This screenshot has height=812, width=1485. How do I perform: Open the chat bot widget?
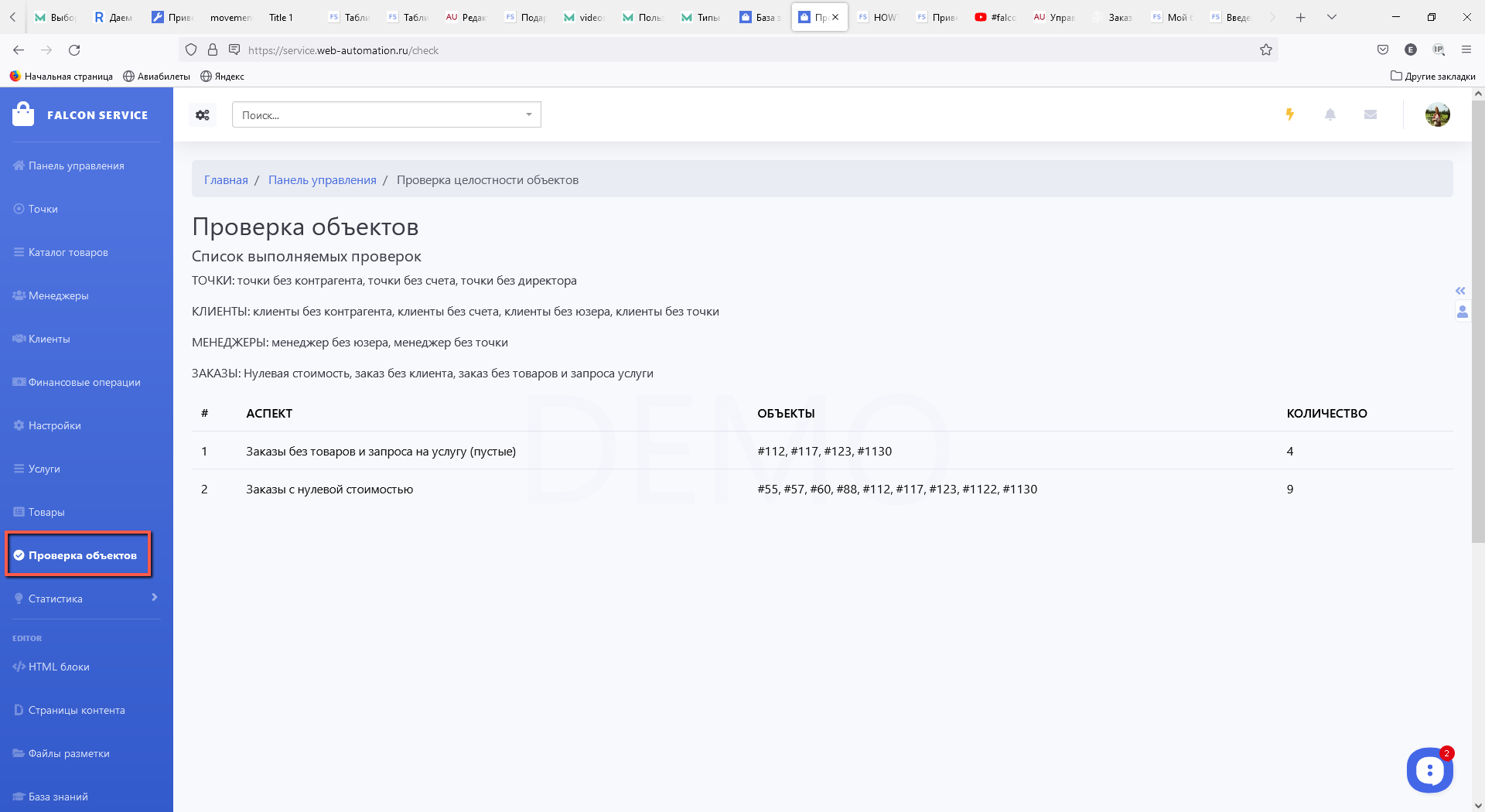click(1429, 769)
